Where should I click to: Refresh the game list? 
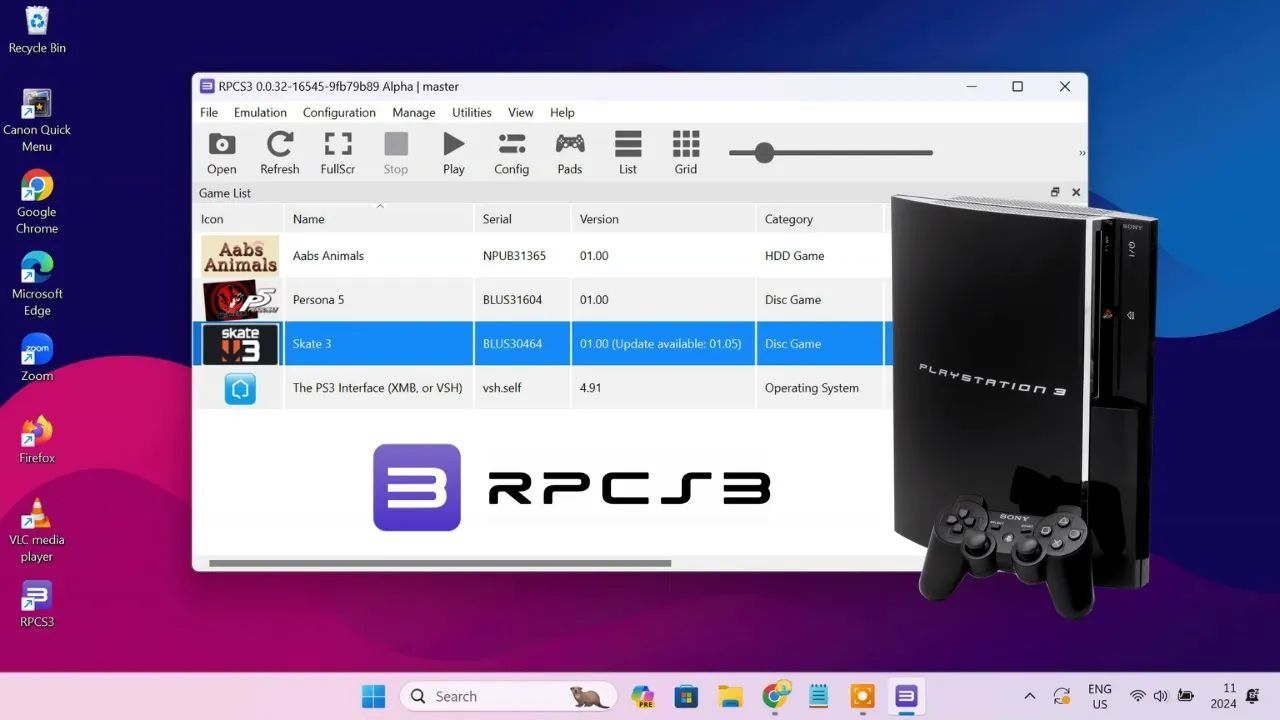(280, 153)
